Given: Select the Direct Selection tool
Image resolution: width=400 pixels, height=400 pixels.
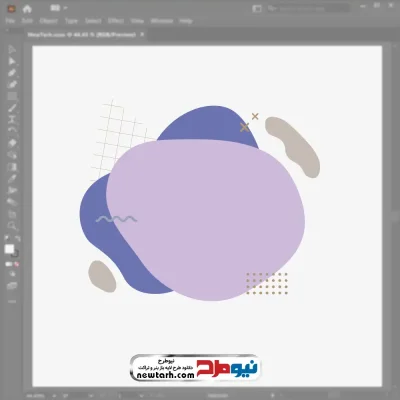Looking at the screenshot, I should (x=12, y=61).
